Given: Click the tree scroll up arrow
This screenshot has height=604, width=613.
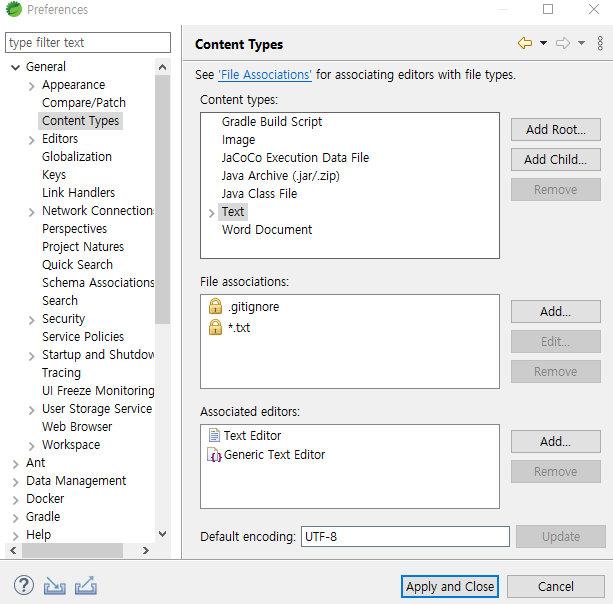Looking at the screenshot, I should point(163,67).
